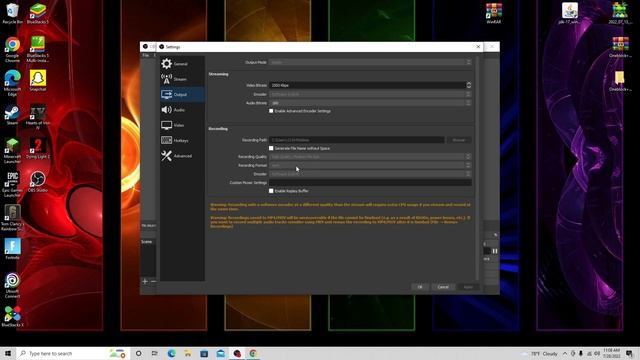Click the settings panel vertical scrollbar

477,167
